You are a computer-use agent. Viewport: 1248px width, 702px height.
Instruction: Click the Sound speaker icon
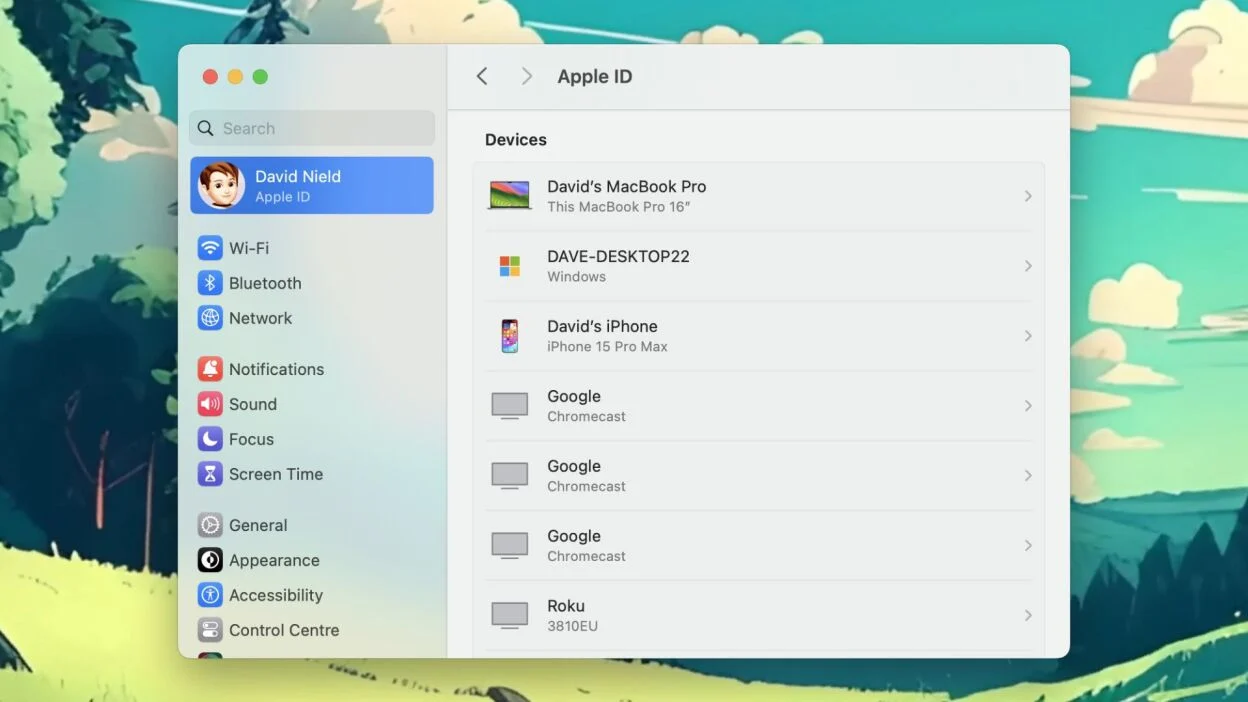(x=210, y=404)
